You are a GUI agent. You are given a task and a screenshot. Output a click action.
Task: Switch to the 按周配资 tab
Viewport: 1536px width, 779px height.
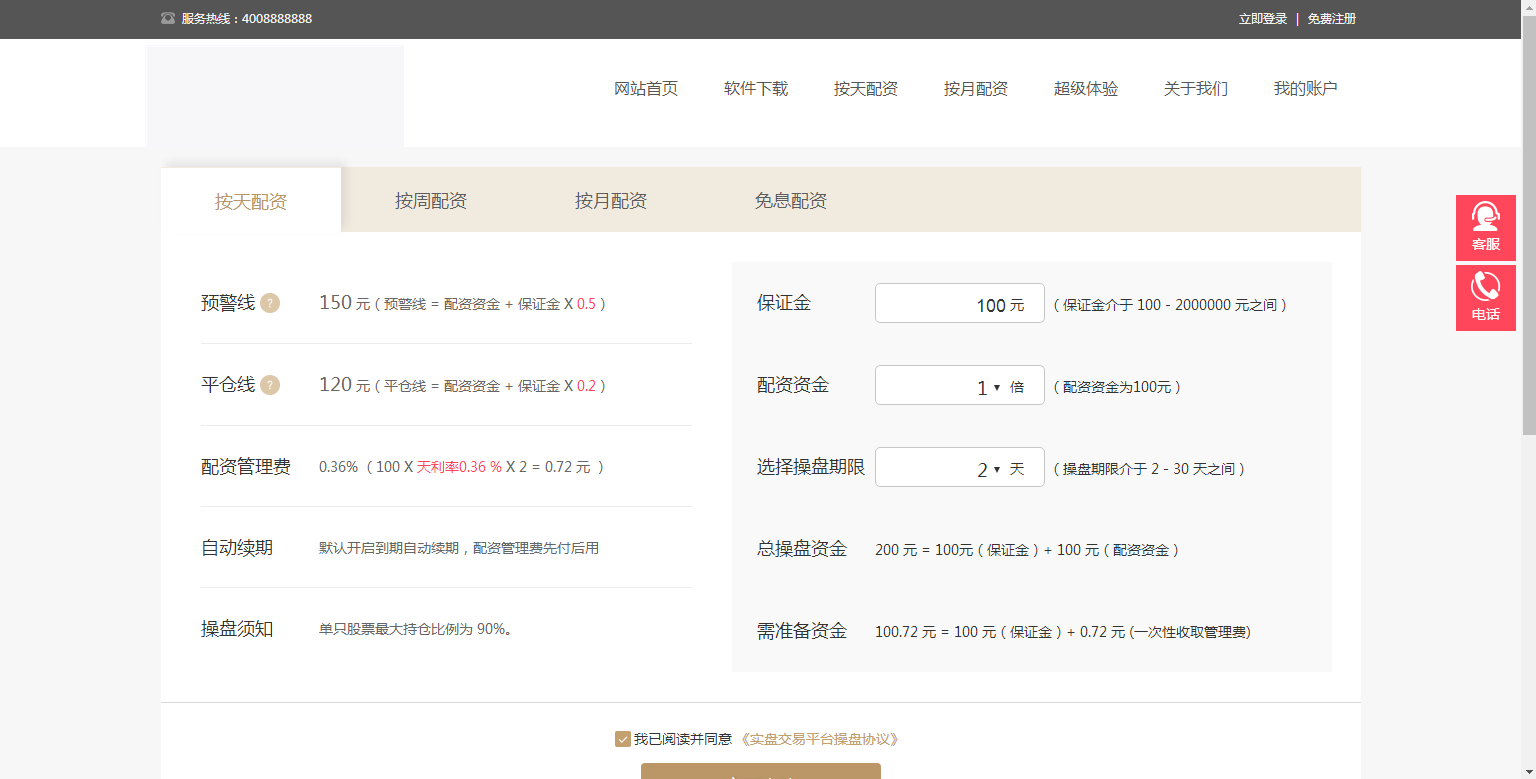(432, 200)
